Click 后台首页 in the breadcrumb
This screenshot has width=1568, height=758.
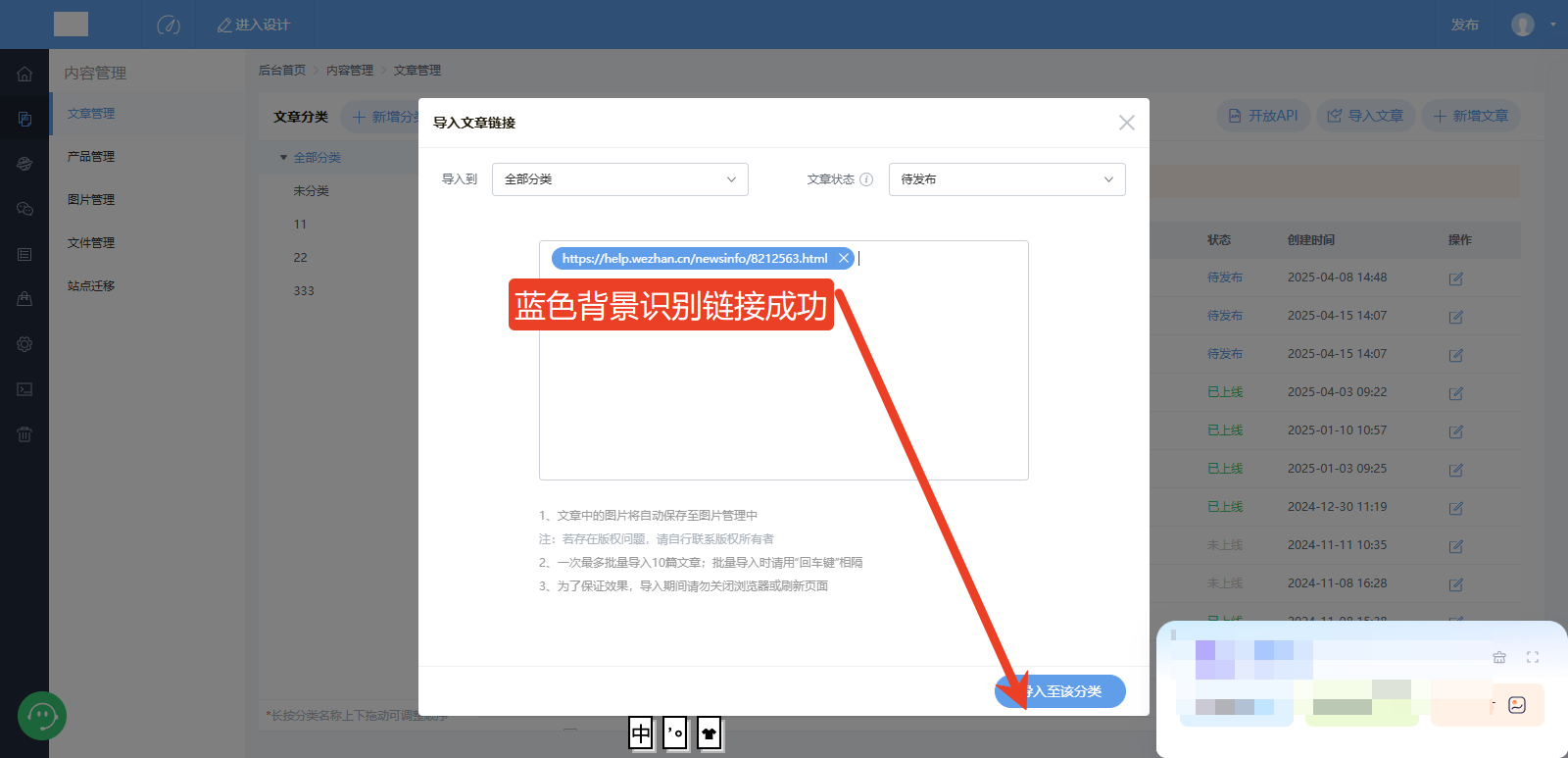coord(282,71)
